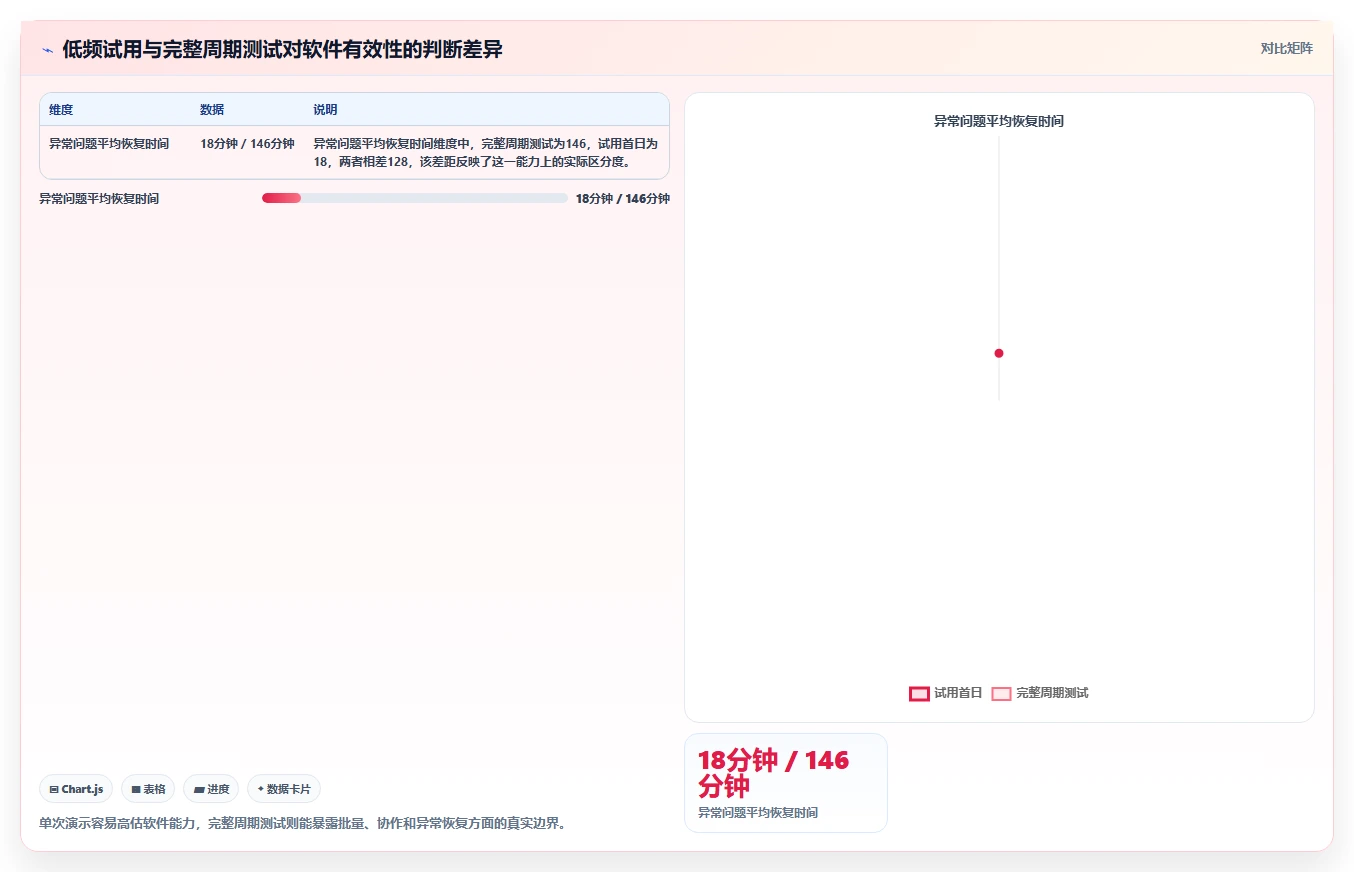The height and width of the screenshot is (872, 1354).
Task: Click the progress bar label 异常问题平均恢复时间
Action: [99, 199]
